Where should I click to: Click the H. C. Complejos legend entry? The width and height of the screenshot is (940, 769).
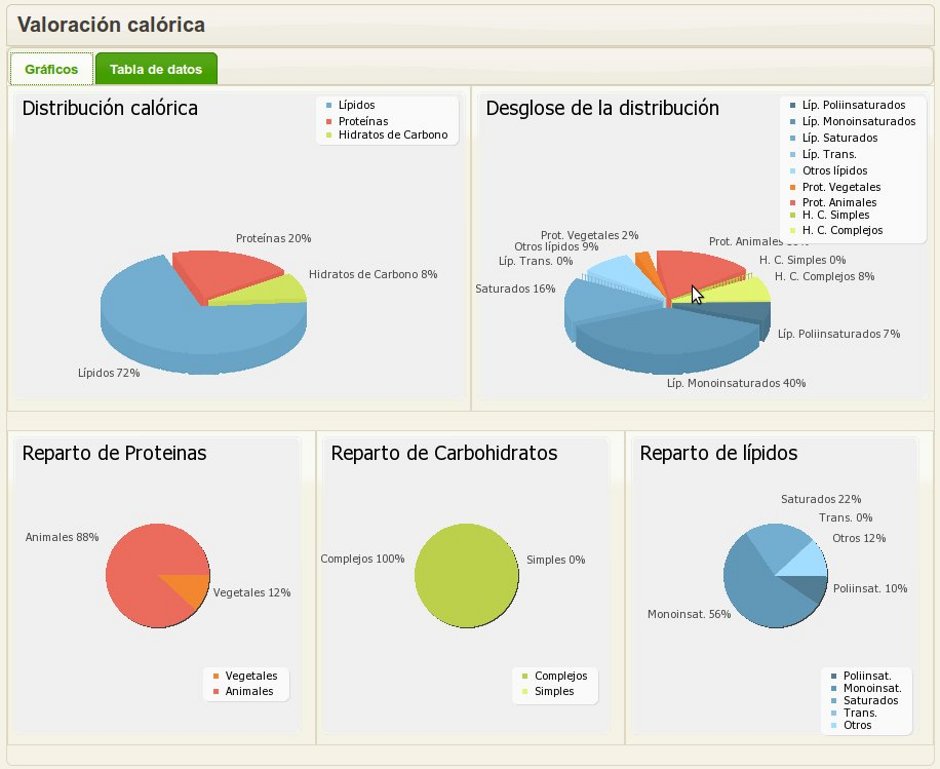(836, 230)
